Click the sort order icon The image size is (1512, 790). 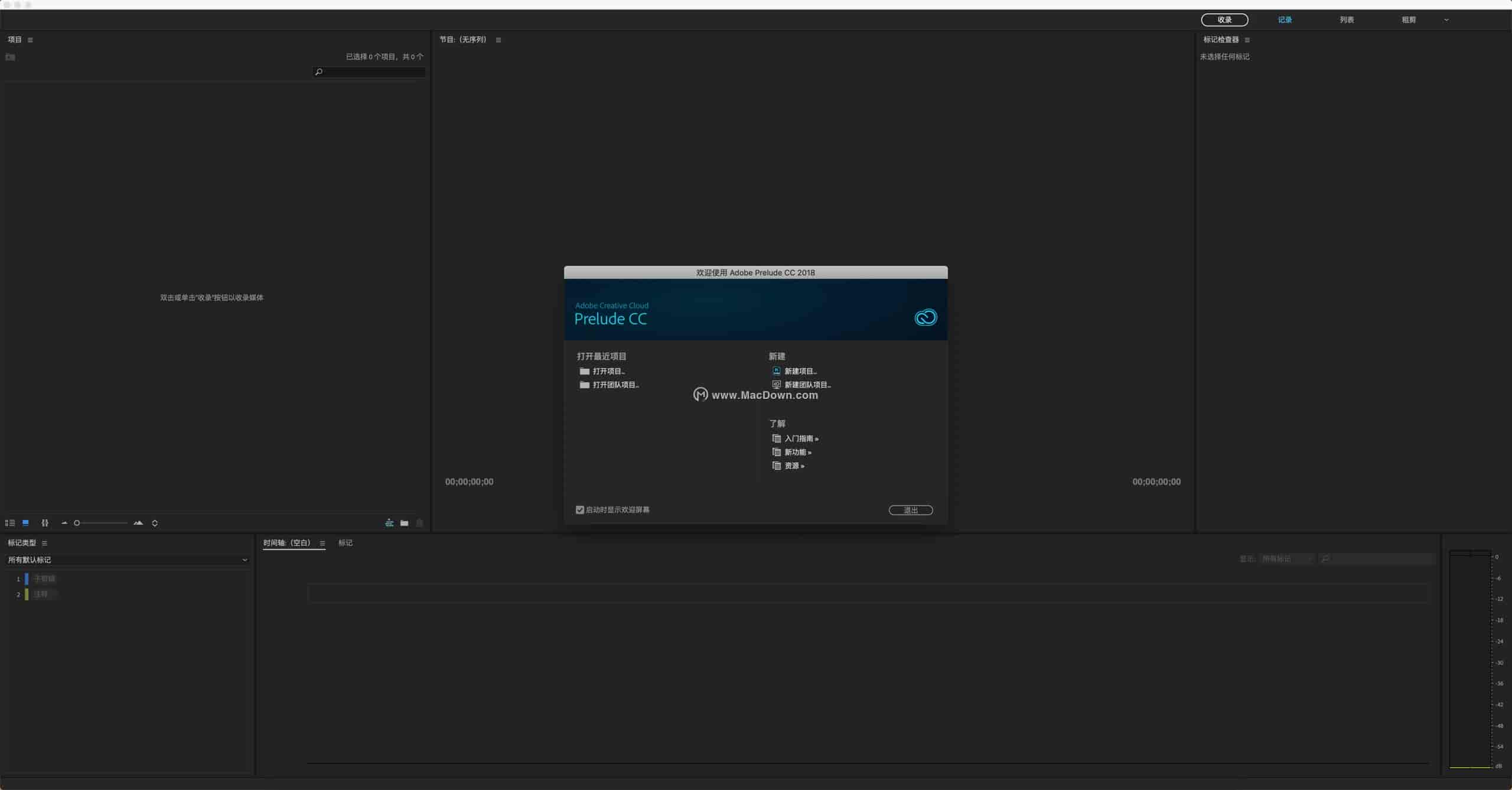point(155,523)
